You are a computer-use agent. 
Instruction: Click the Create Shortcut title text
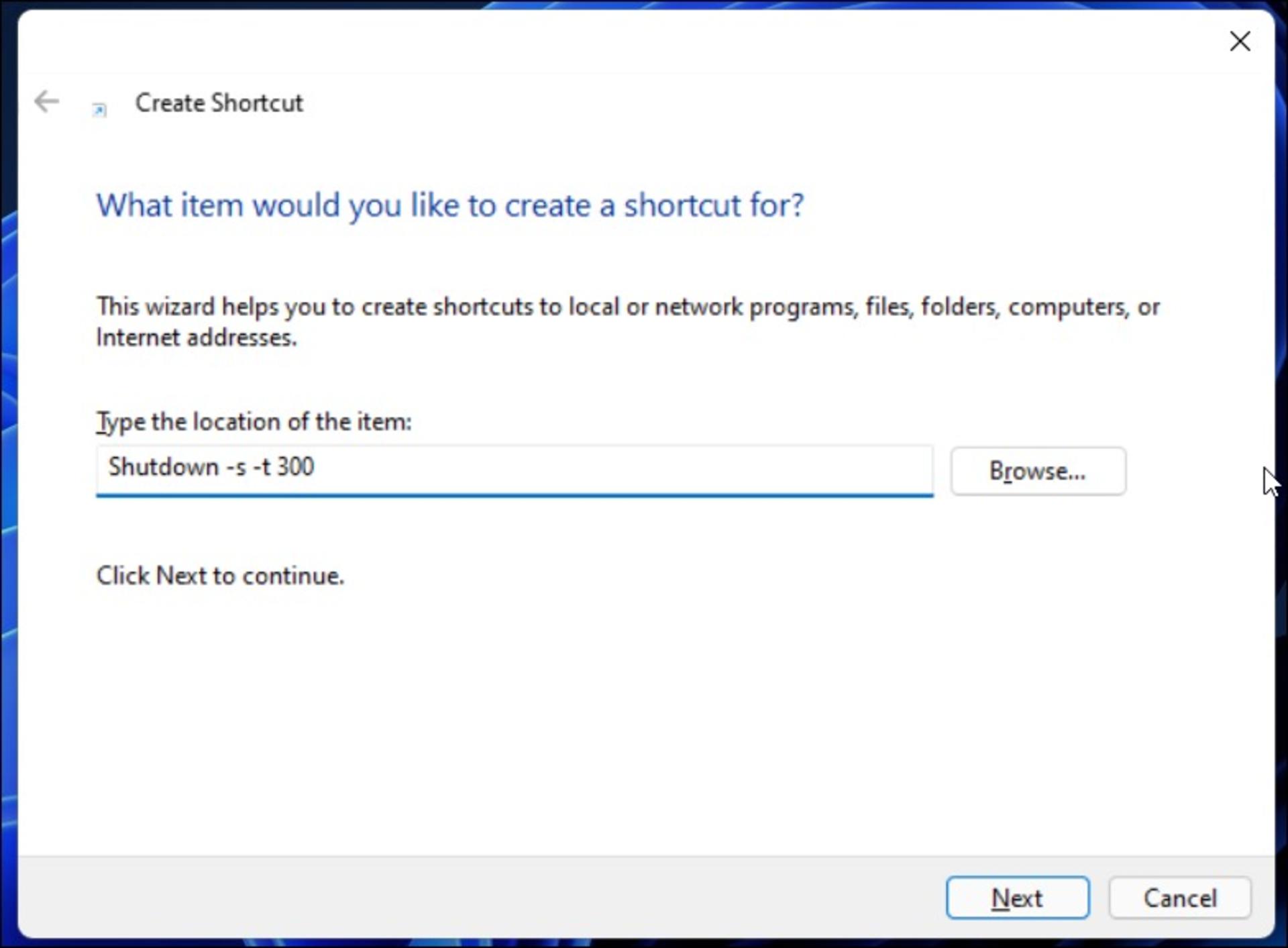click(219, 103)
